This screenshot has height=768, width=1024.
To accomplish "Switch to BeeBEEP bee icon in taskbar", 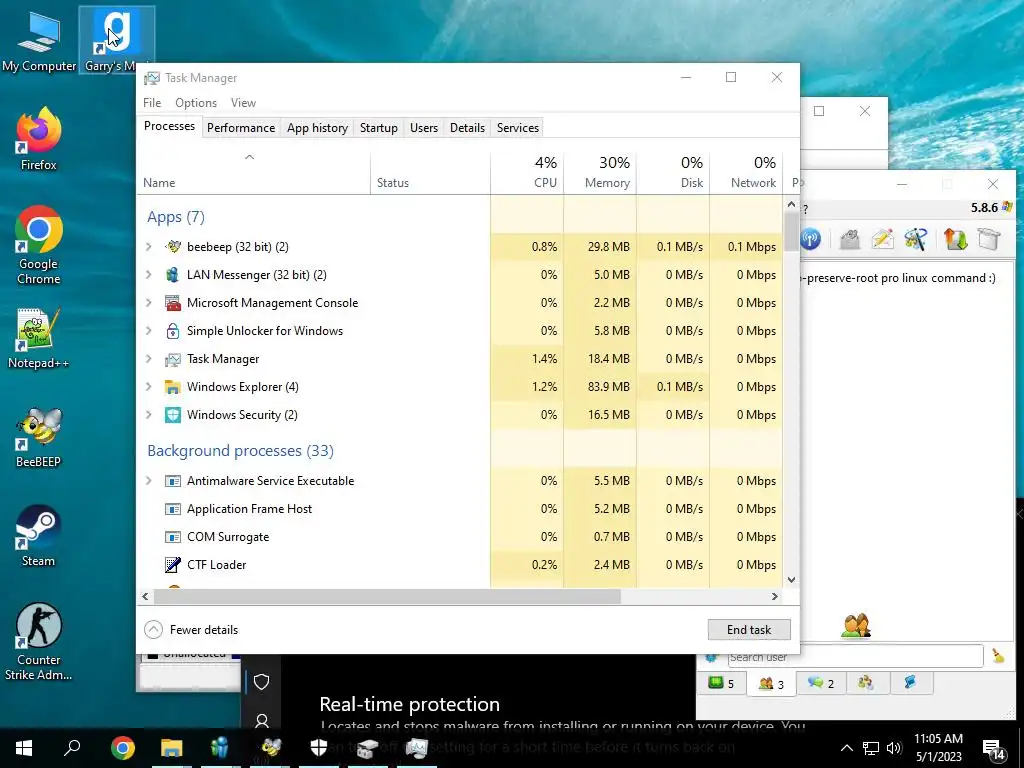I will point(270,748).
